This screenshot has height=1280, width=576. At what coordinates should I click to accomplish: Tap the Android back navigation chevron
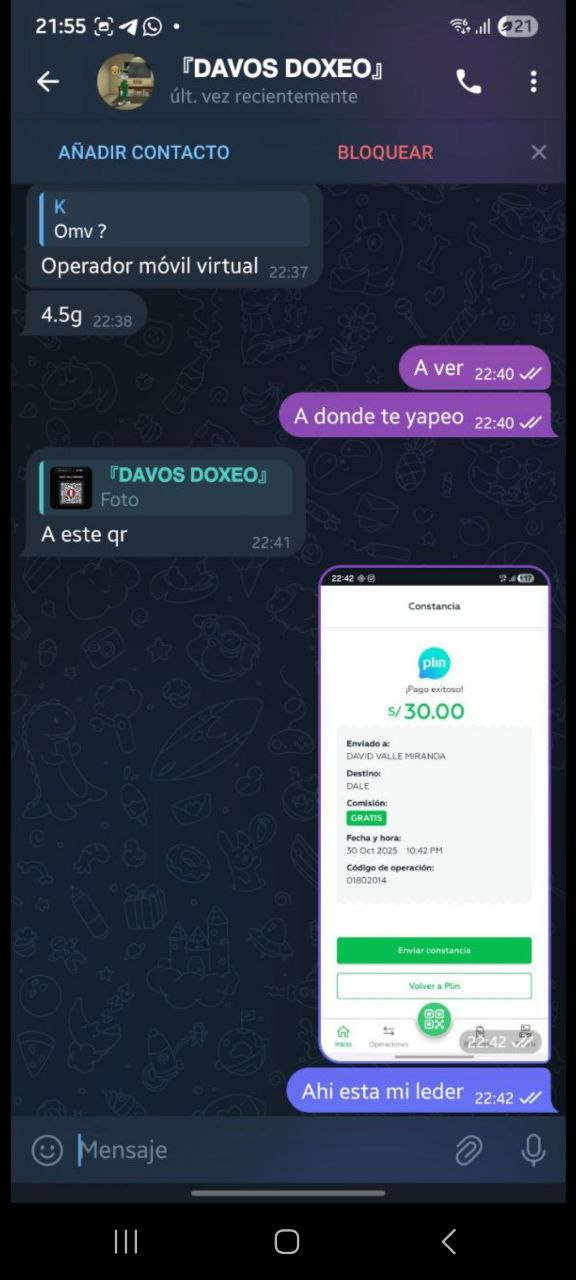[449, 1242]
